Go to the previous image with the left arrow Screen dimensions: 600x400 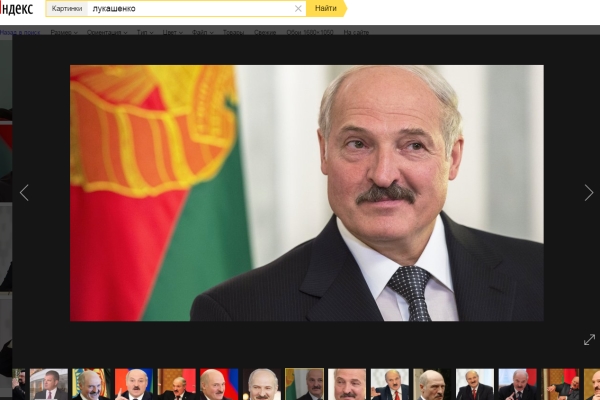(24, 193)
